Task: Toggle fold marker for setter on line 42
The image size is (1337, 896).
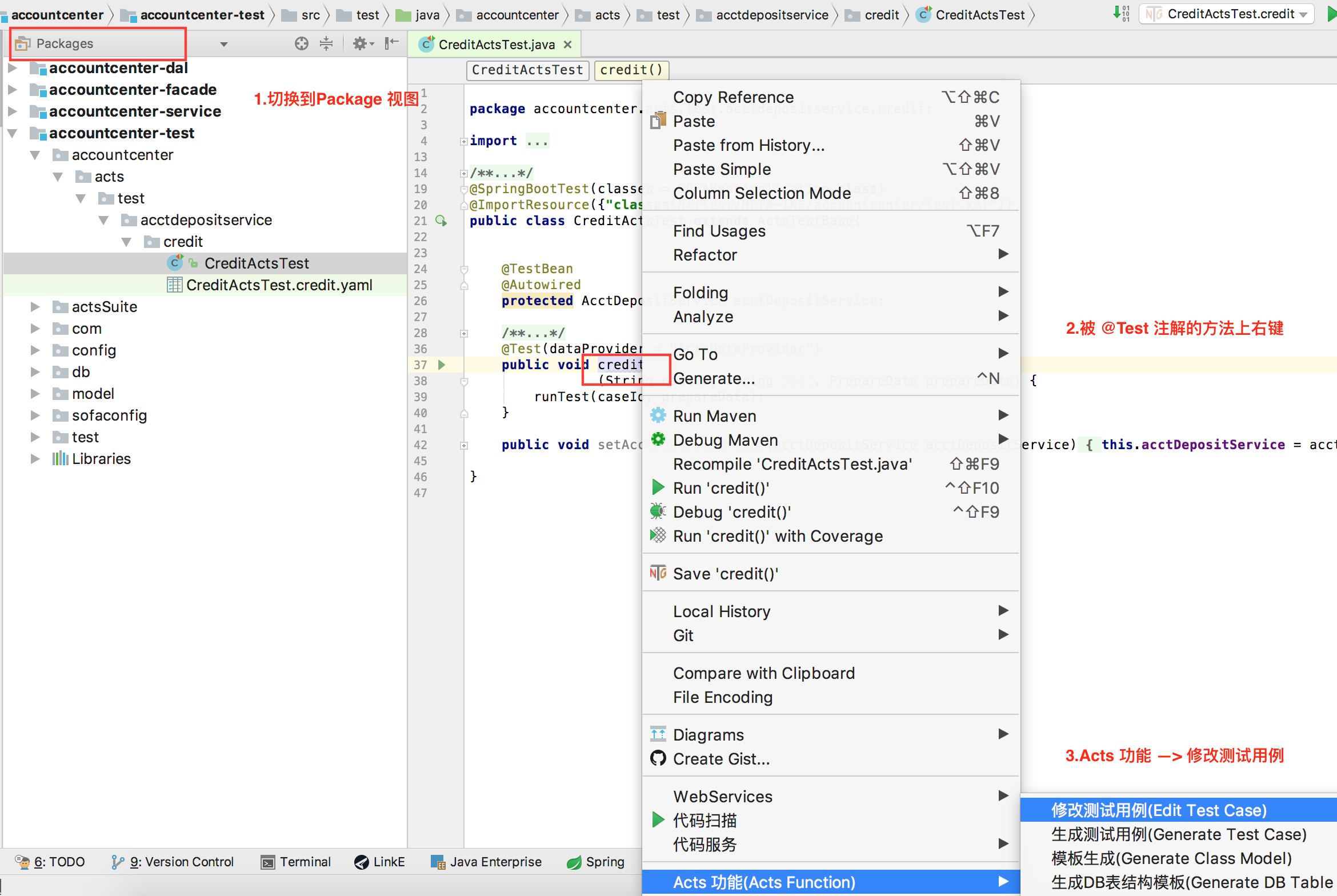Action: tap(464, 445)
